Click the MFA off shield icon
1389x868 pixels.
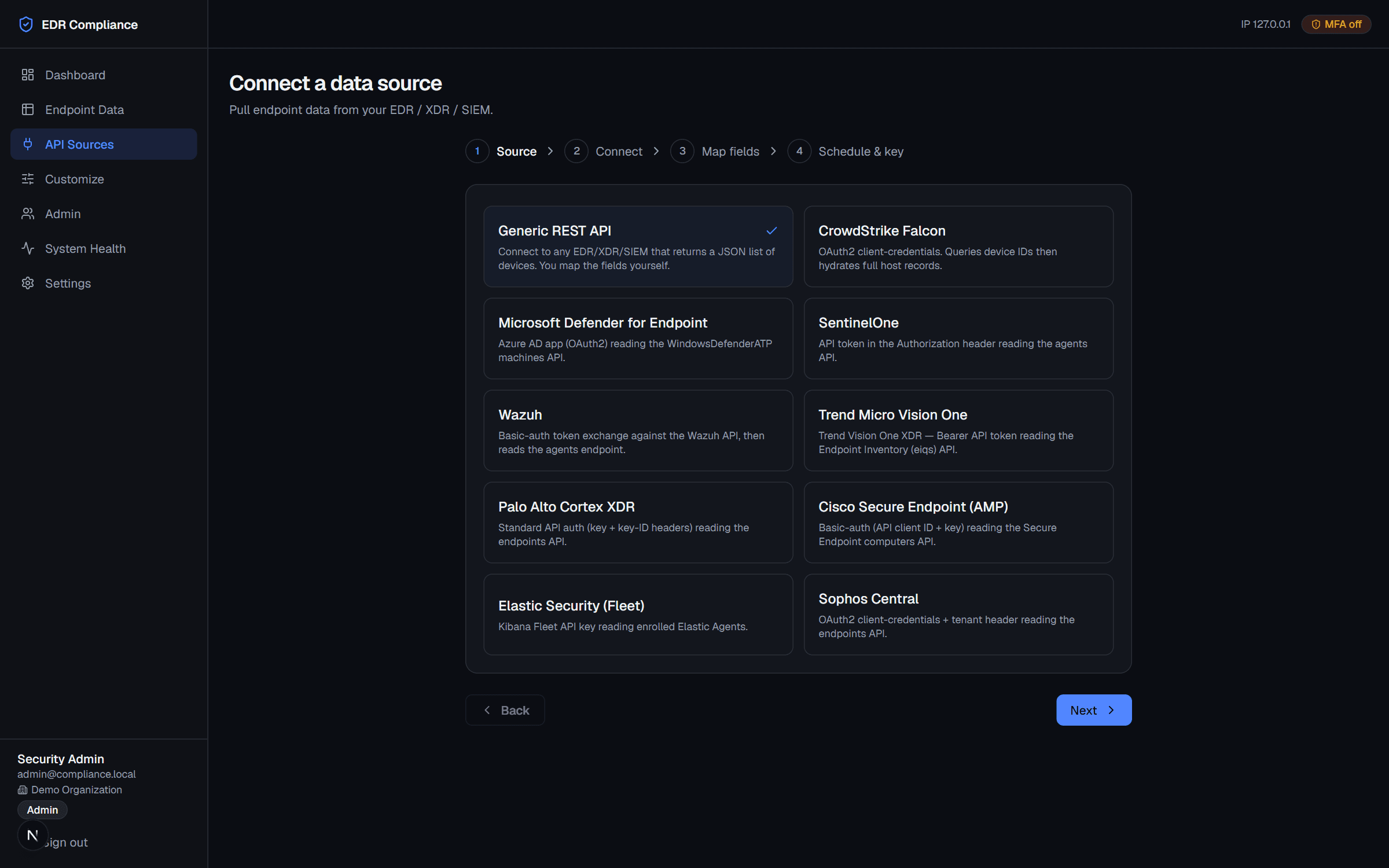coord(1315,24)
